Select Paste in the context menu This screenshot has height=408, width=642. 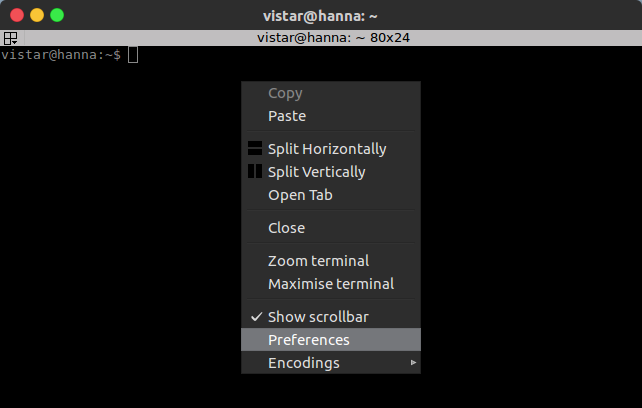(x=331, y=116)
